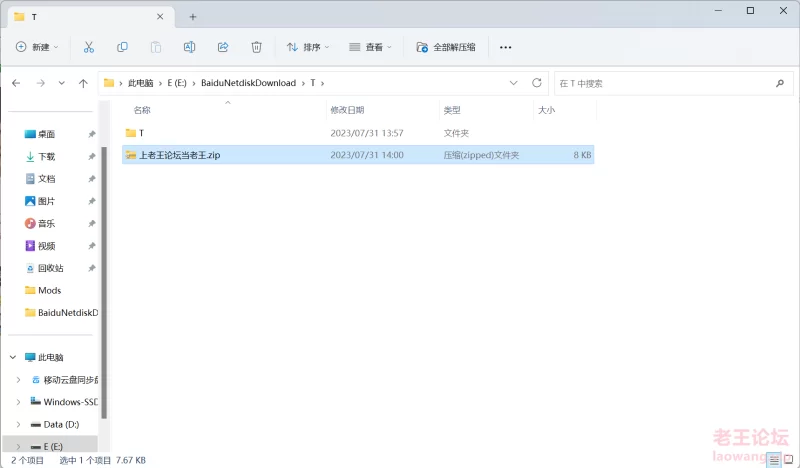Open the 下载 quick access folder
Screen dimensions: 800x468
[x=47, y=156]
